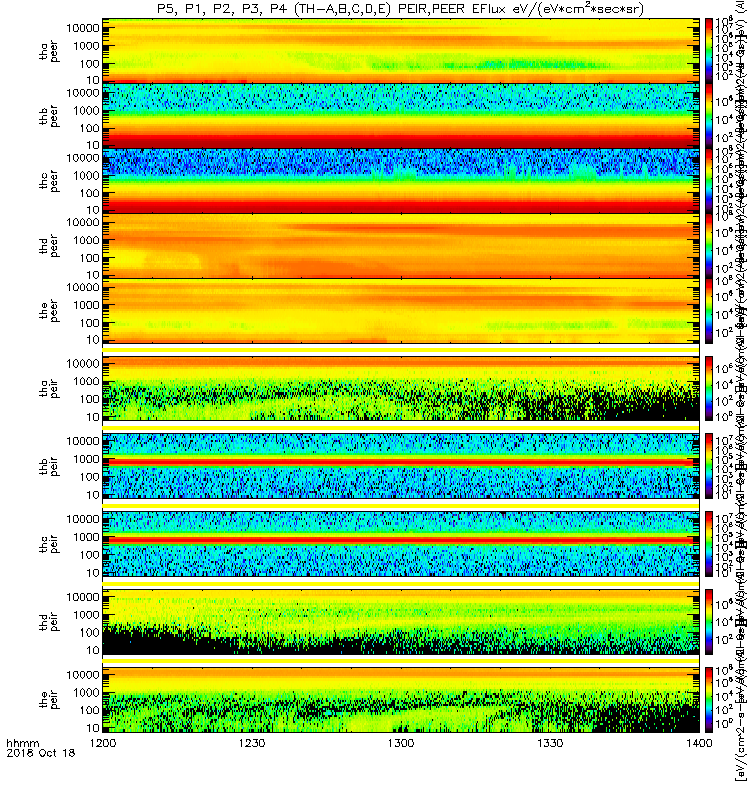
Task: Click the '100' tick label of thc peer panel
Action: (x=89, y=193)
